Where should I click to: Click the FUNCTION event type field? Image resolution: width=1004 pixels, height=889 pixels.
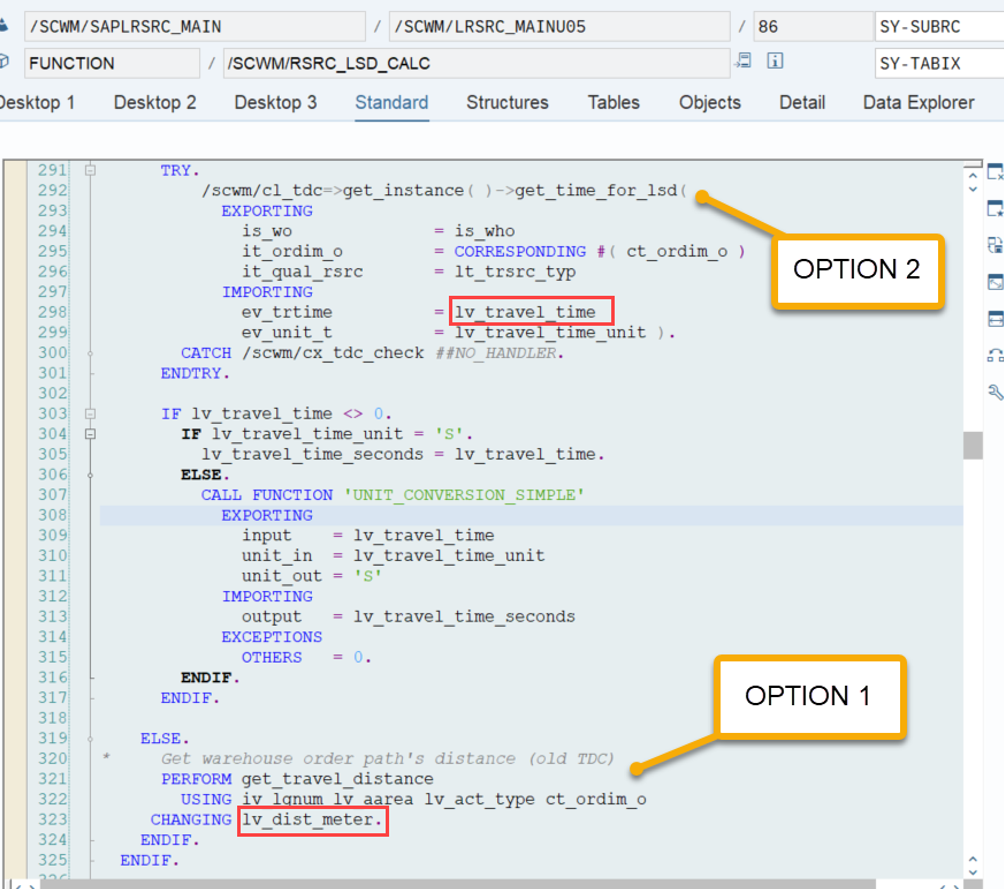[x=112, y=63]
